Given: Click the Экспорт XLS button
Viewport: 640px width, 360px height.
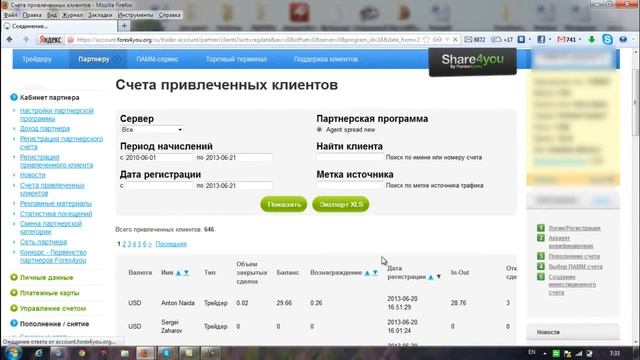Looking at the screenshot, I should pos(341,204).
